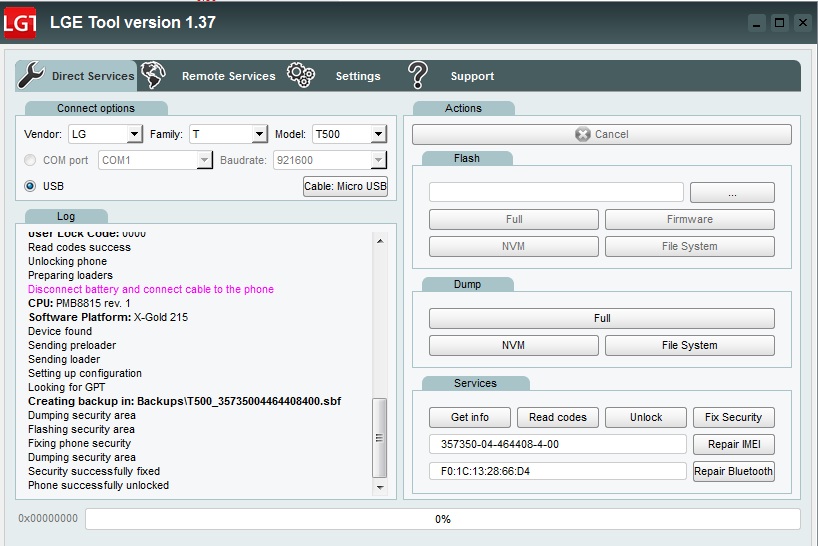The image size is (818, 546).
Task: Click Get info in Services
Action: (x=470, y=417)
